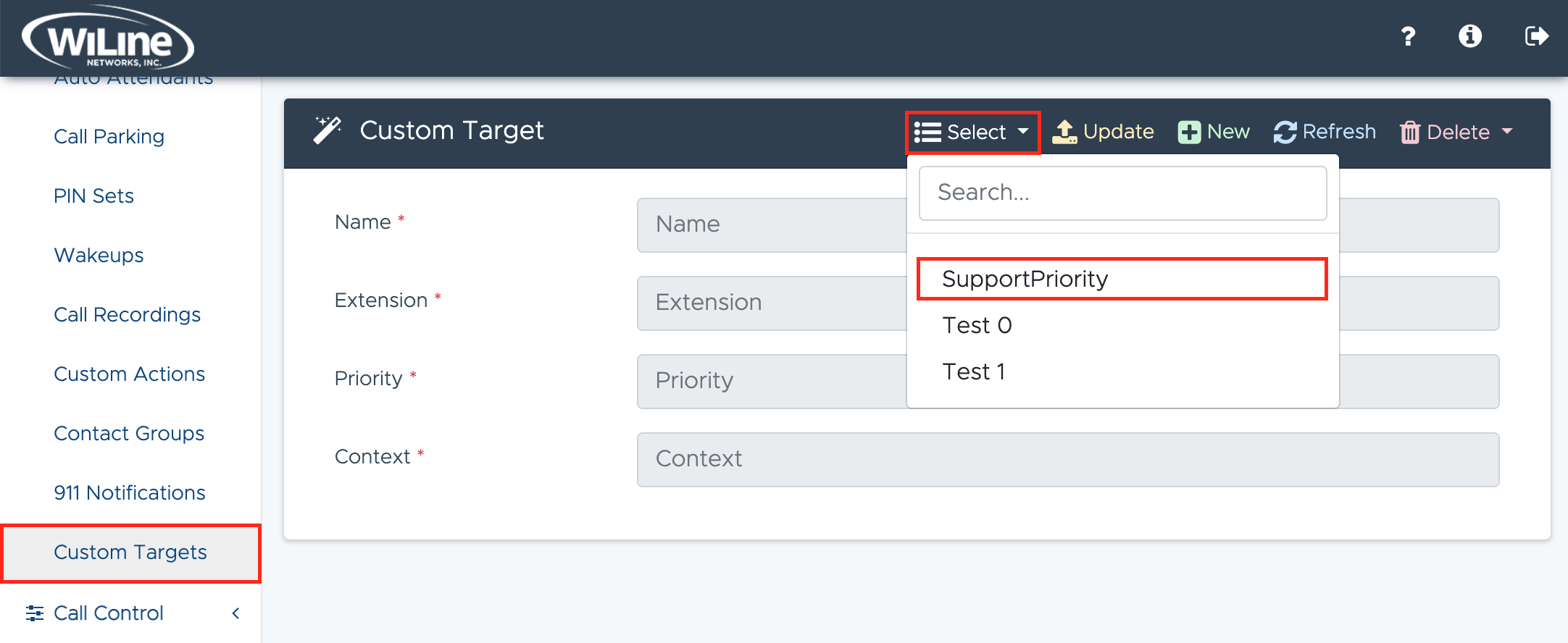This screenshot has height=643, width=1568.
Task: Open the help question mark icon
Action: click(1408, 36)
